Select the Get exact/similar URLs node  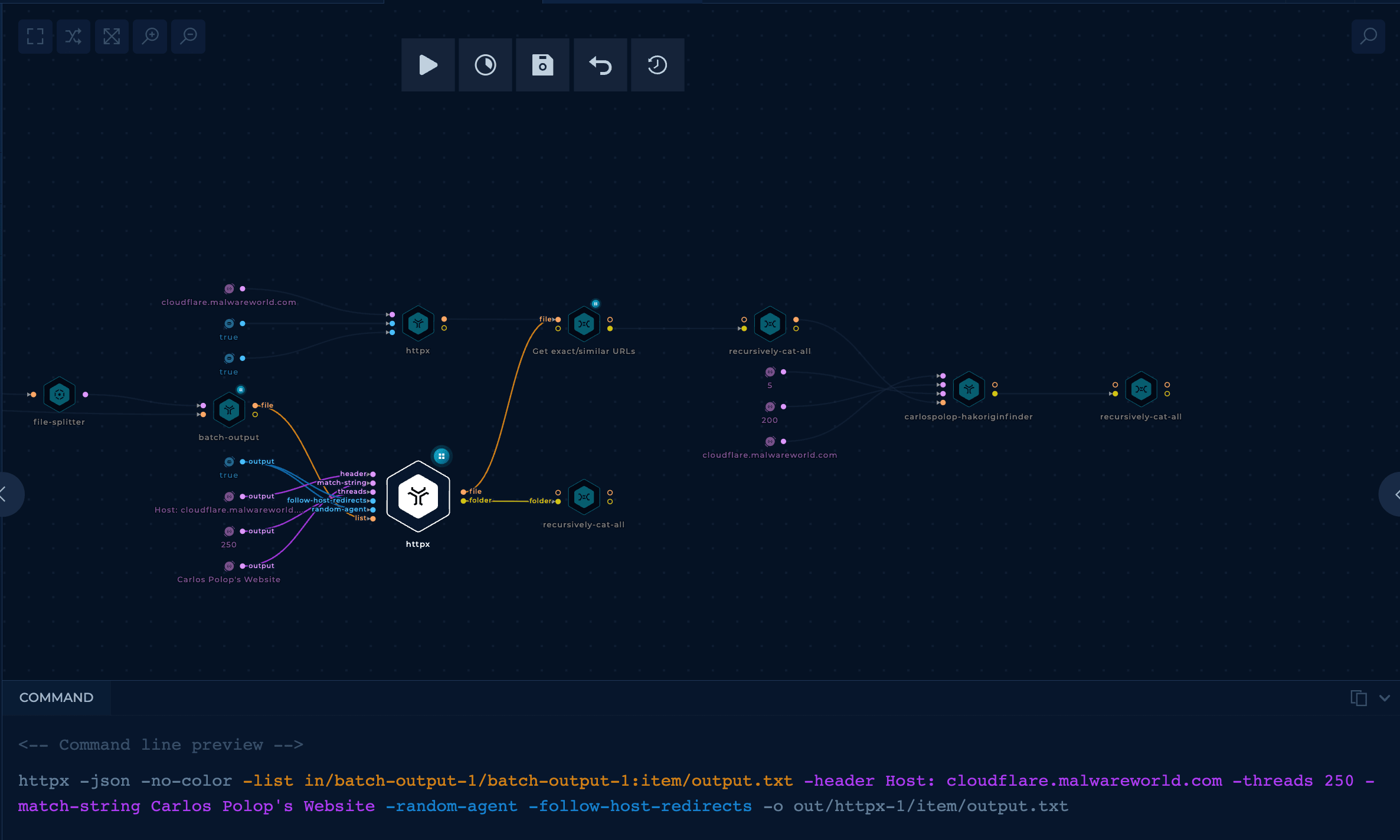coord(584,324)
